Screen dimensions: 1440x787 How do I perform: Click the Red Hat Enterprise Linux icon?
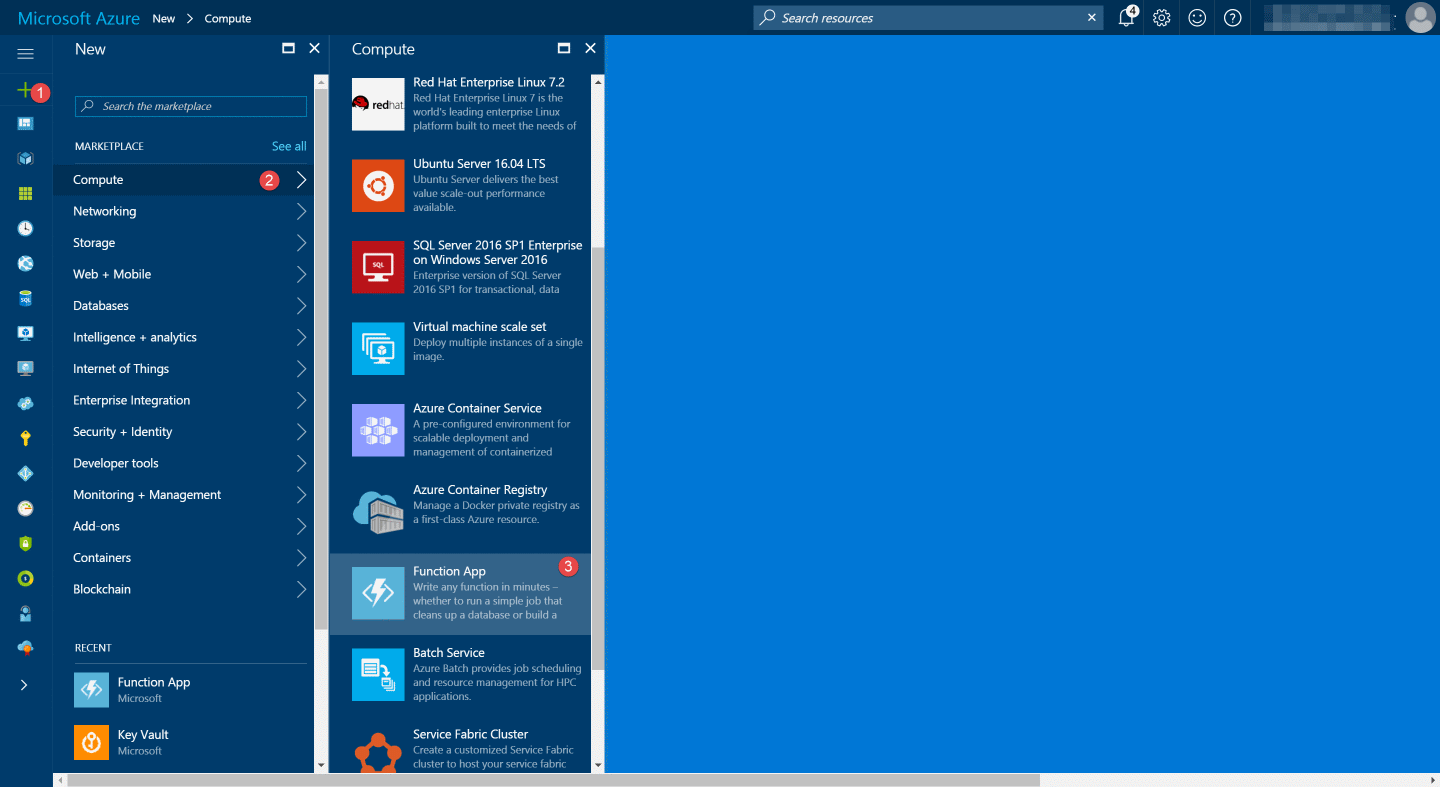378,104
